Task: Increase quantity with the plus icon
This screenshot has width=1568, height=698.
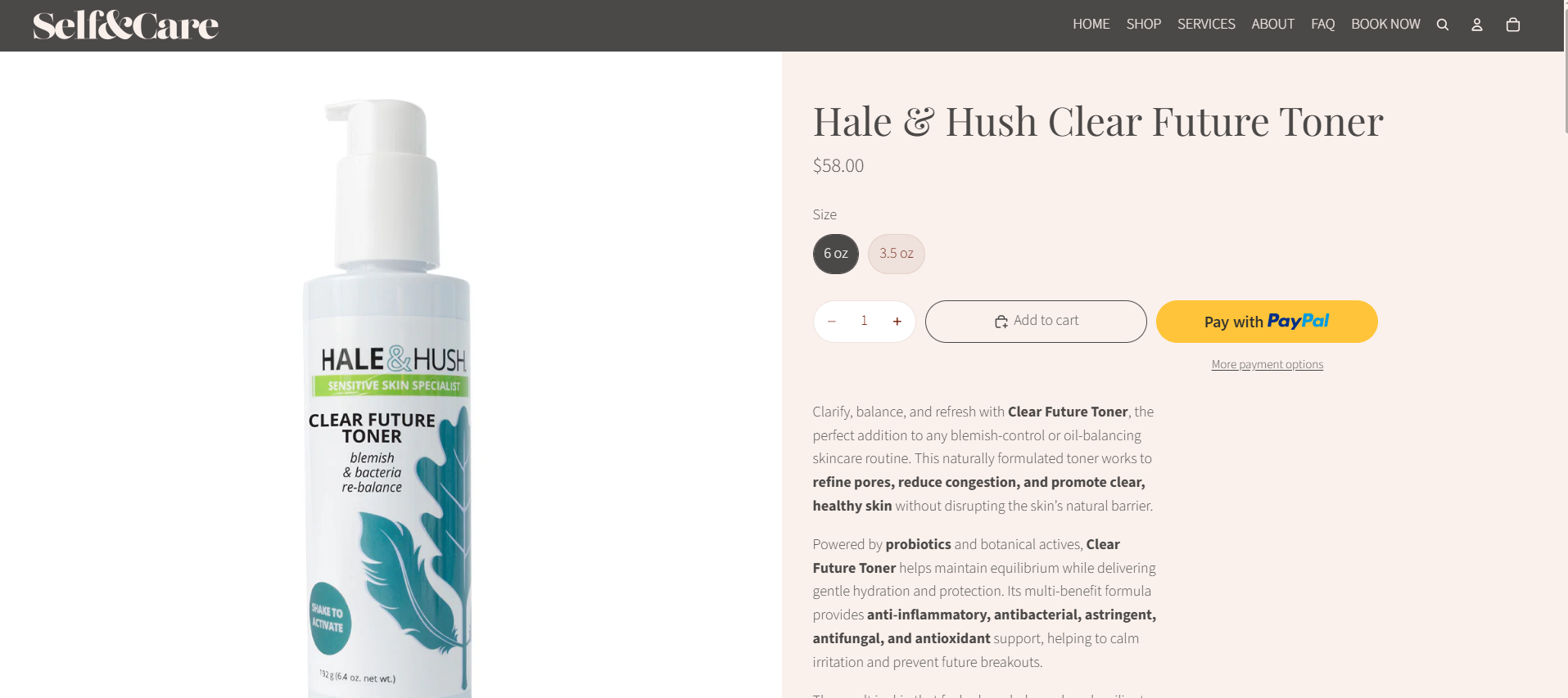Action: click(897, 322)
